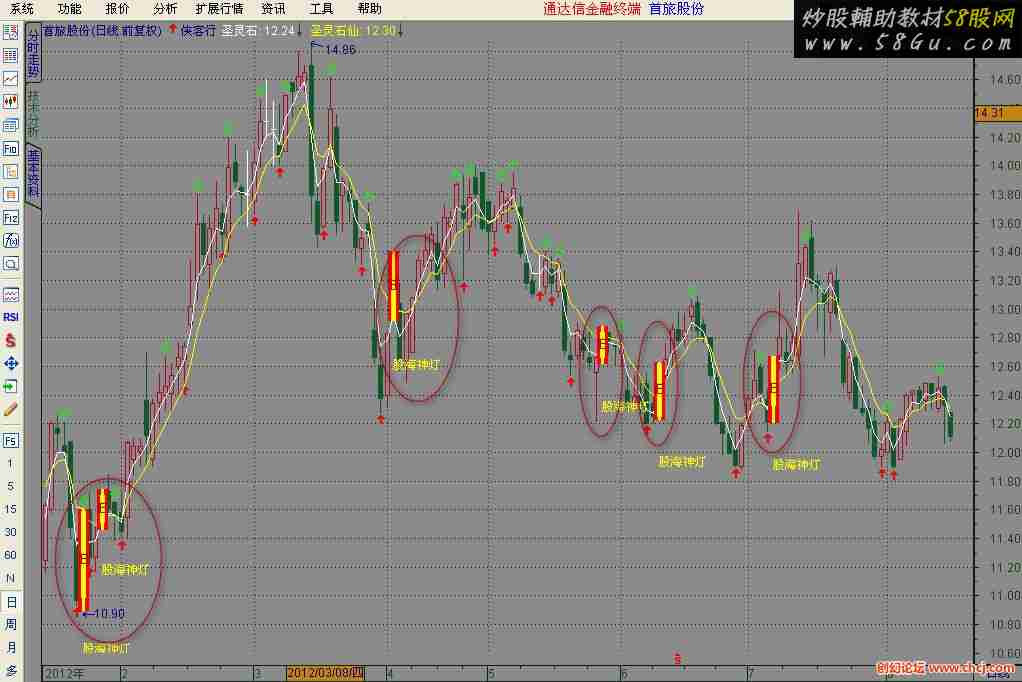Viewport: 1022px width, 682px height.
Task: Click the orange list document icon
Action: point(10,194)
